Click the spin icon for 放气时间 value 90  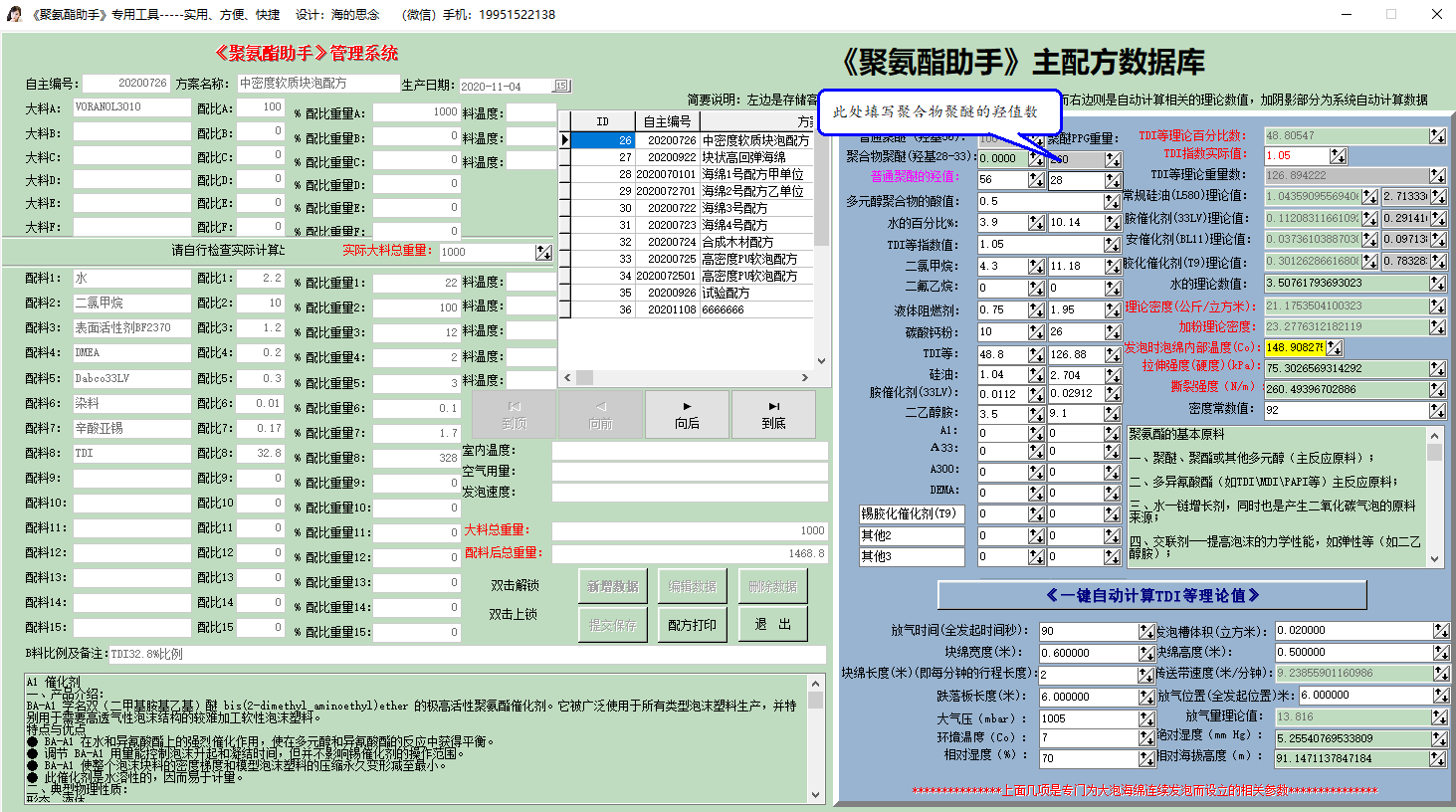coord(1146,631)
